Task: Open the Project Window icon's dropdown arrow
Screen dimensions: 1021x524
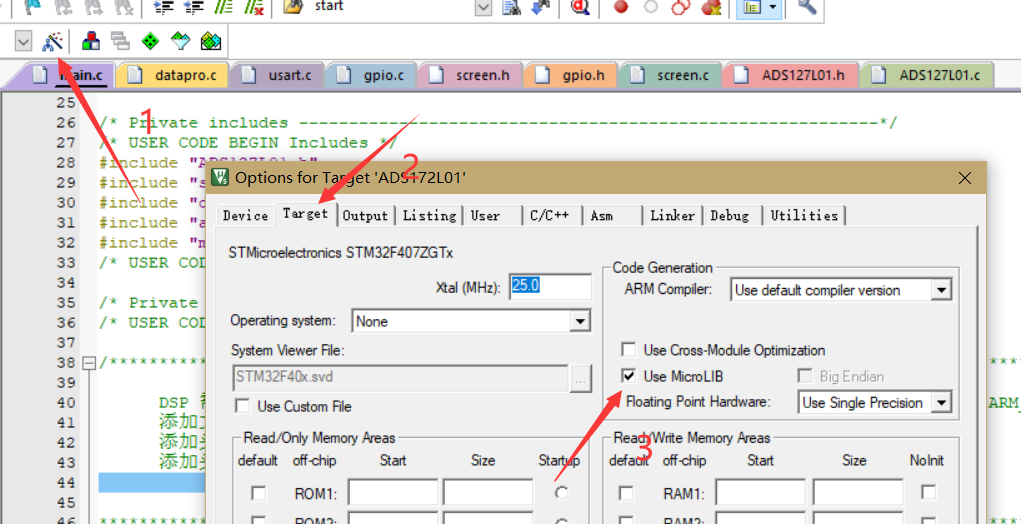Action: pyautogui.click(x=772, y=7)
